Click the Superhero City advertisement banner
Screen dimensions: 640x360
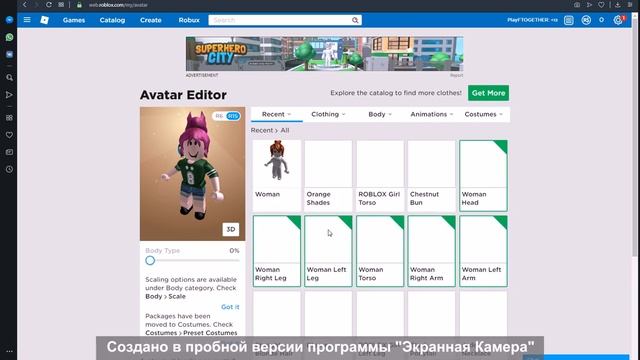click(324, 53)
